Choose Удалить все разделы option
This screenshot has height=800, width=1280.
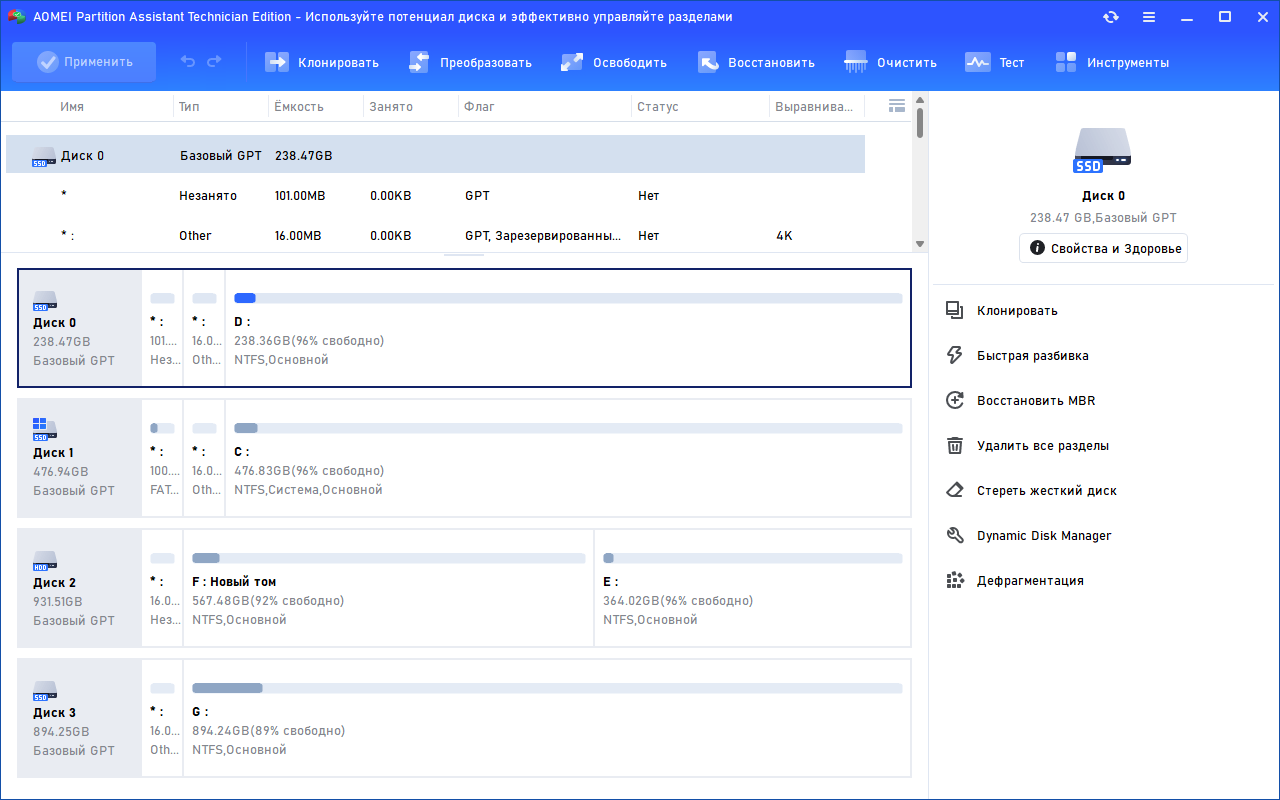[x=1042, y=445]
